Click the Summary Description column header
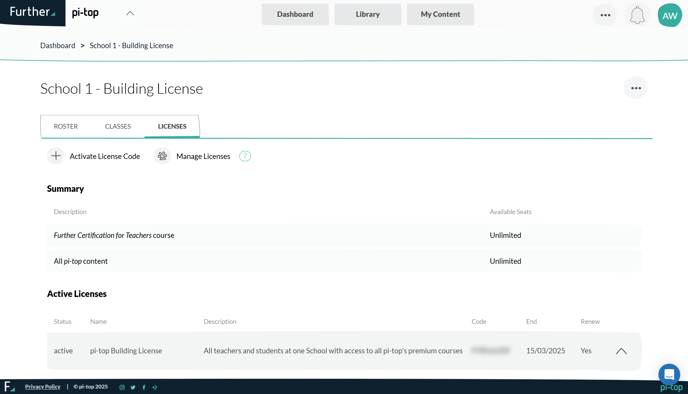This screenshot has width=688, height=394. [x=70, y=211]
